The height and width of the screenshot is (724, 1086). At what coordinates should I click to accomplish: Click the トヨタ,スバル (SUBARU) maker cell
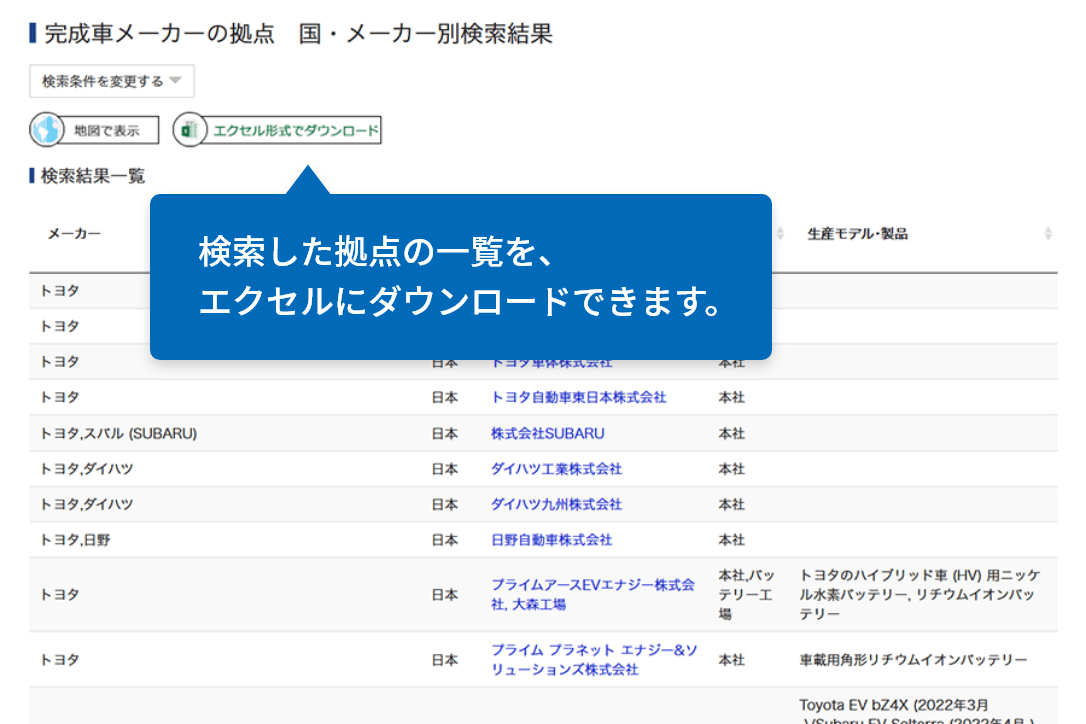[118, 433]
